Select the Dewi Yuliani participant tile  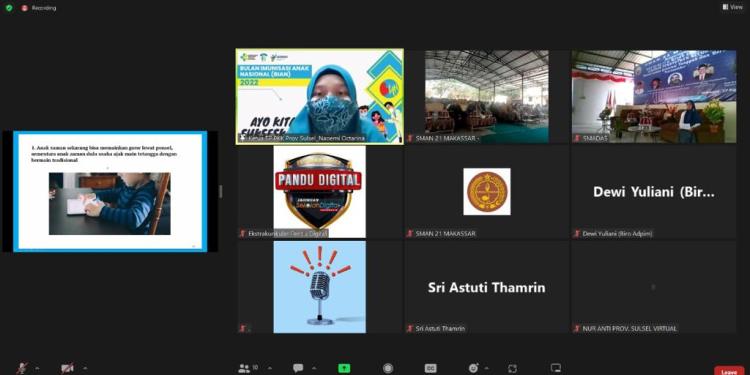(654, 191)
